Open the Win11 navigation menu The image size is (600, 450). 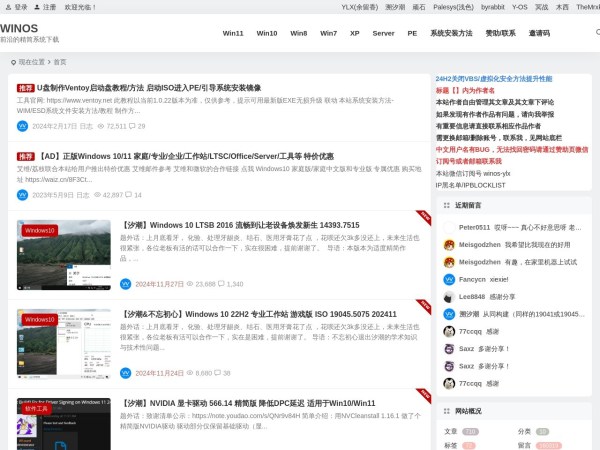(233, 33)
